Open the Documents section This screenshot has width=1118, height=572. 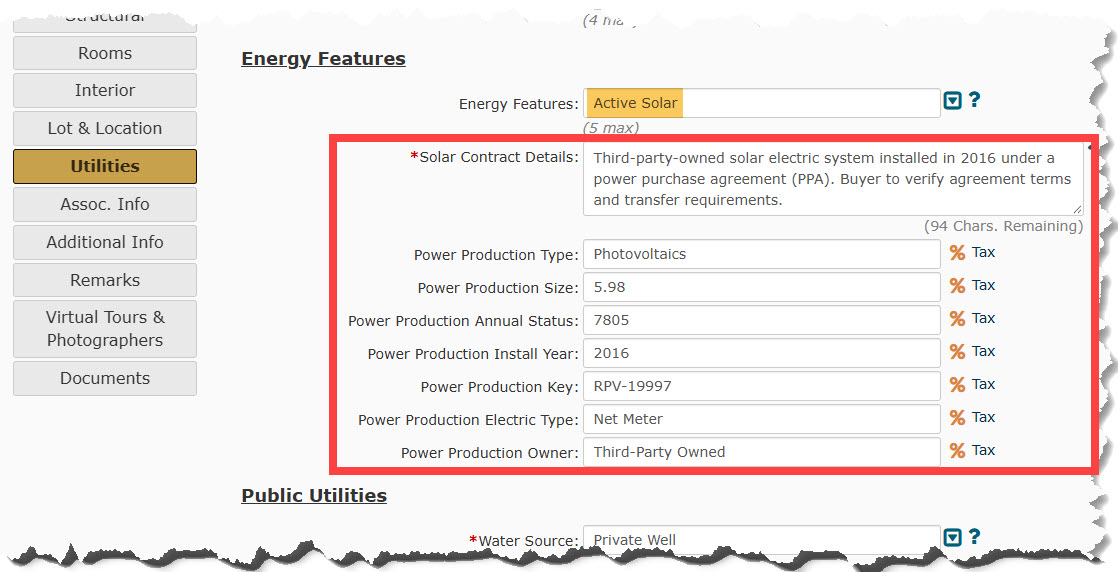click(x=105, y=378)
